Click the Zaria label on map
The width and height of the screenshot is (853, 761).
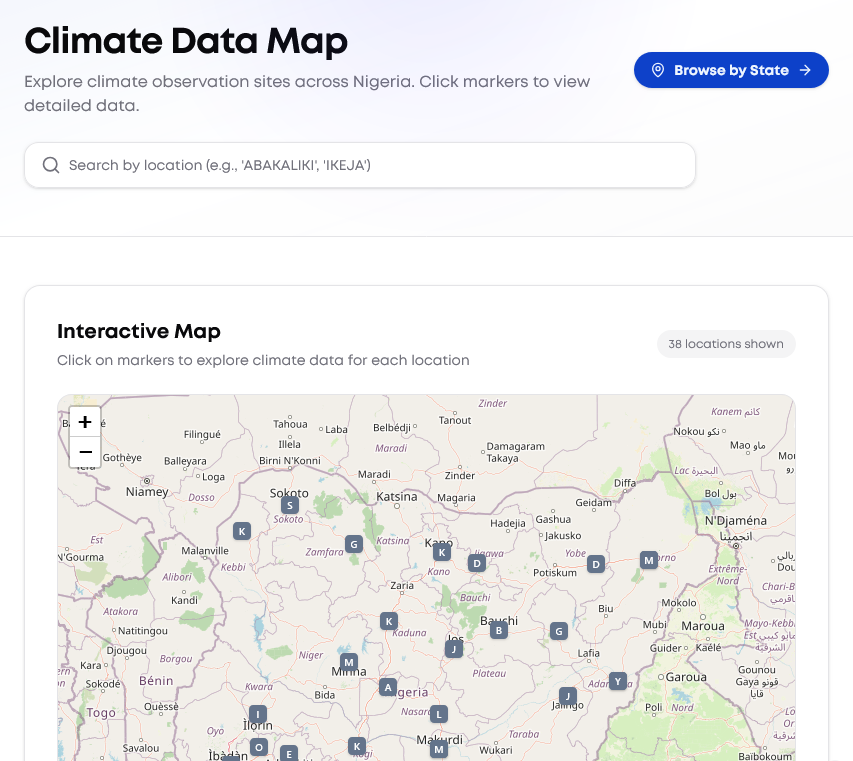(x=402, y=586)
